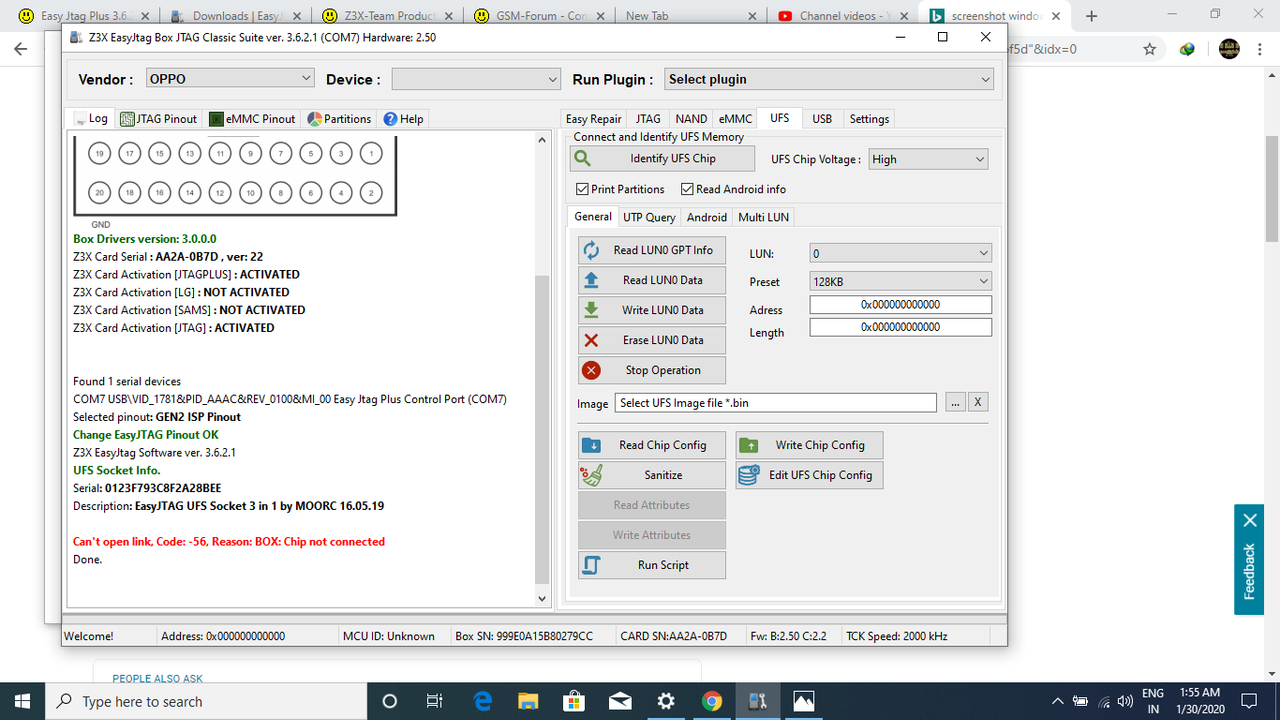The image size is (1280, 720).
Task: Open the Partitions panel icon
Action: [x=312, y=118]
